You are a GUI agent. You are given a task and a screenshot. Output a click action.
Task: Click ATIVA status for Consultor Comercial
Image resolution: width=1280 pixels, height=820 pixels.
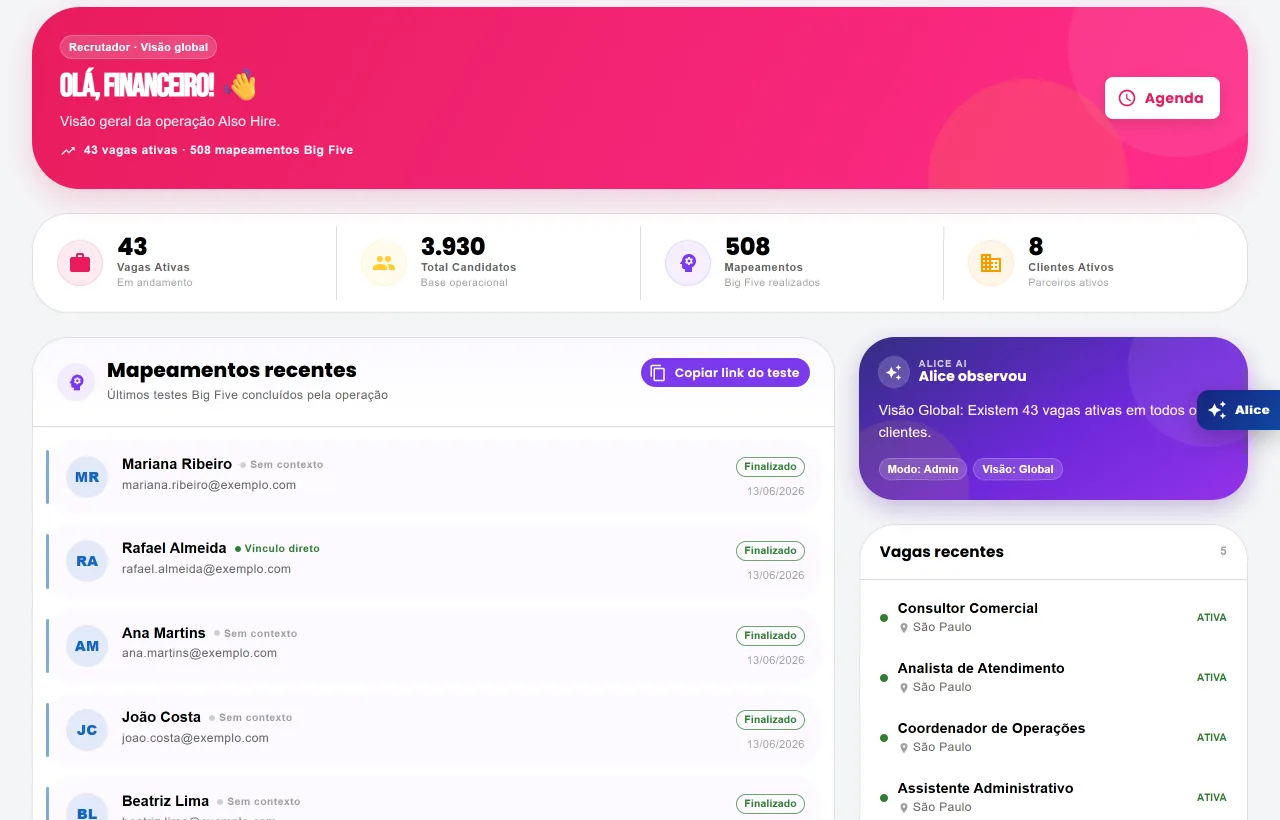(x=1211, y=618)
